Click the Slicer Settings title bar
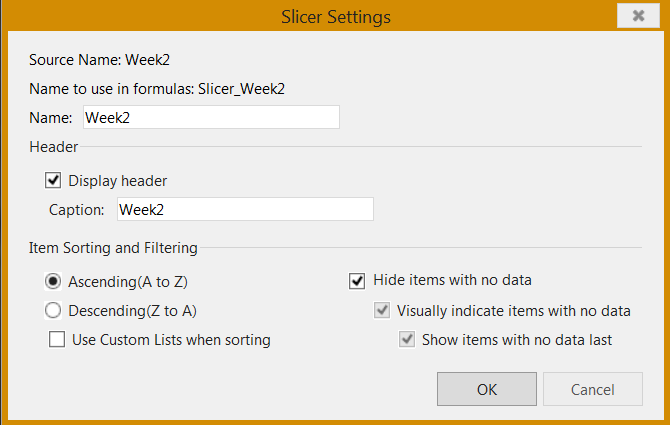This screenshot has width=671, height=425. [336, 17]
